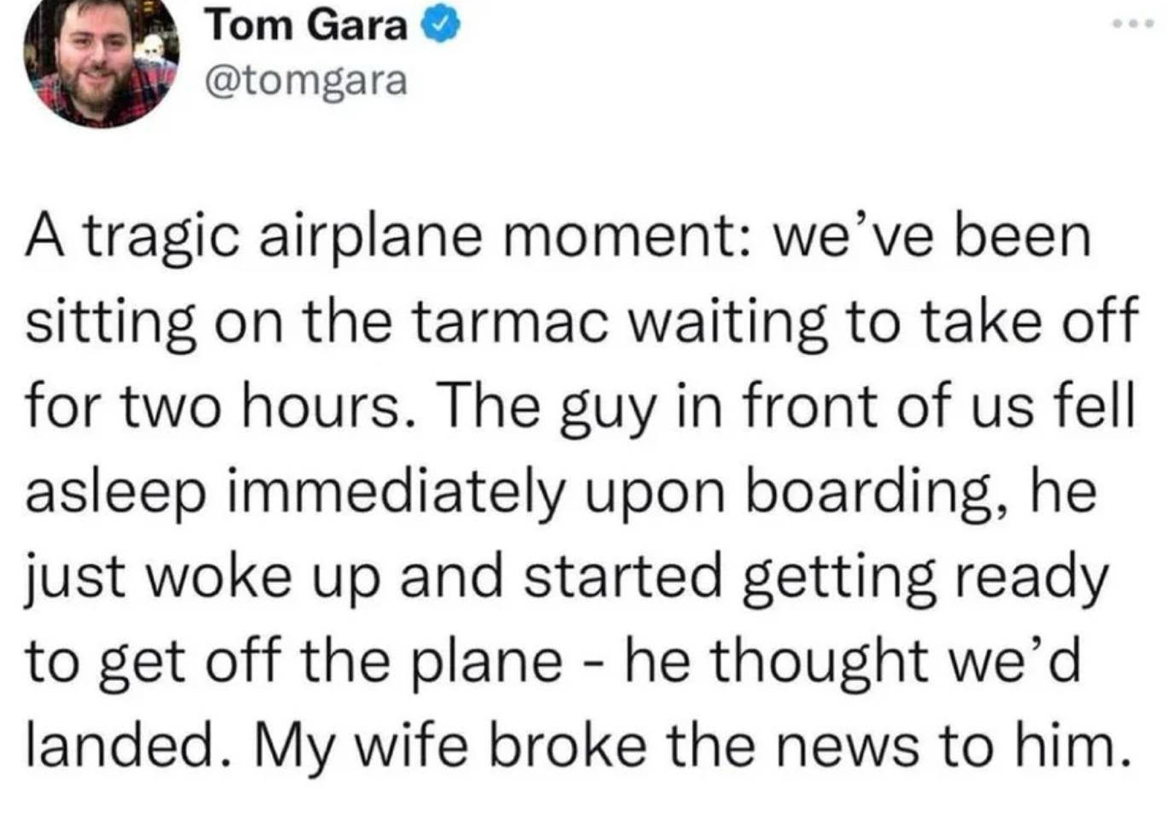Click the display name Tom Gara
Screen dimensions: 1170x828
307,27
